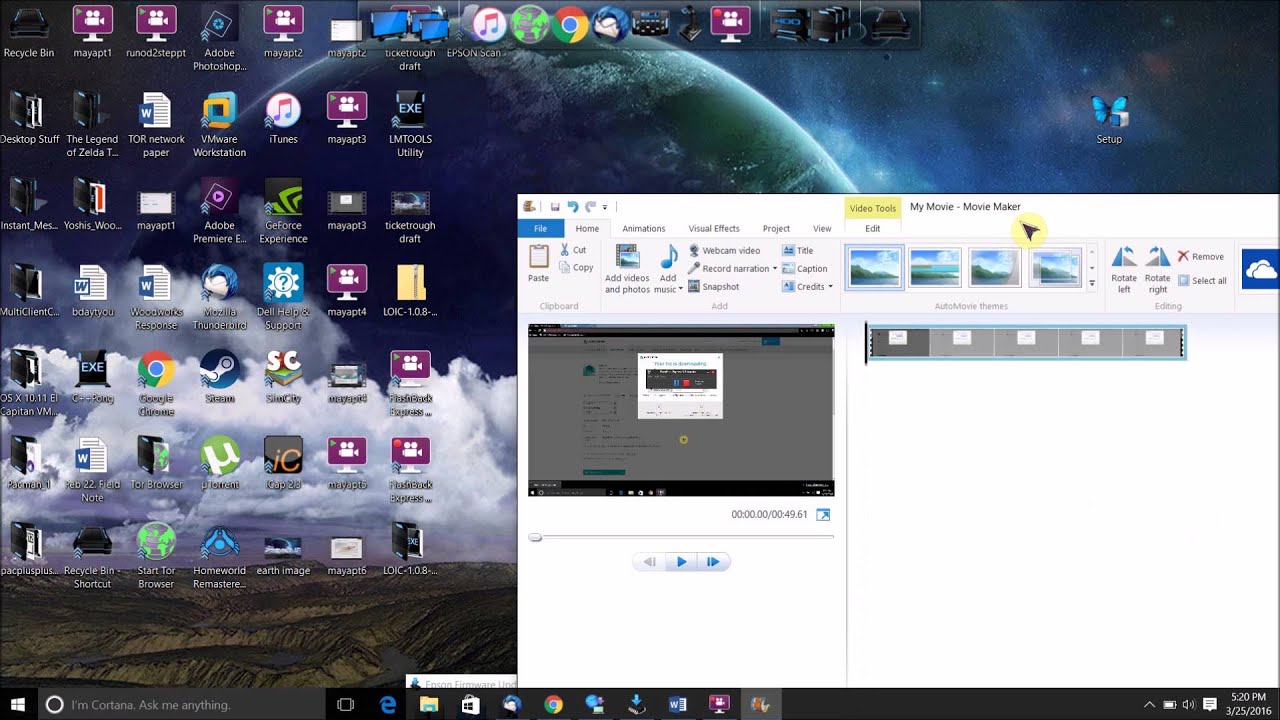The image size is (1280, 720).
Task: Take a Snapshot of the preview
Action: pos(713,287)
